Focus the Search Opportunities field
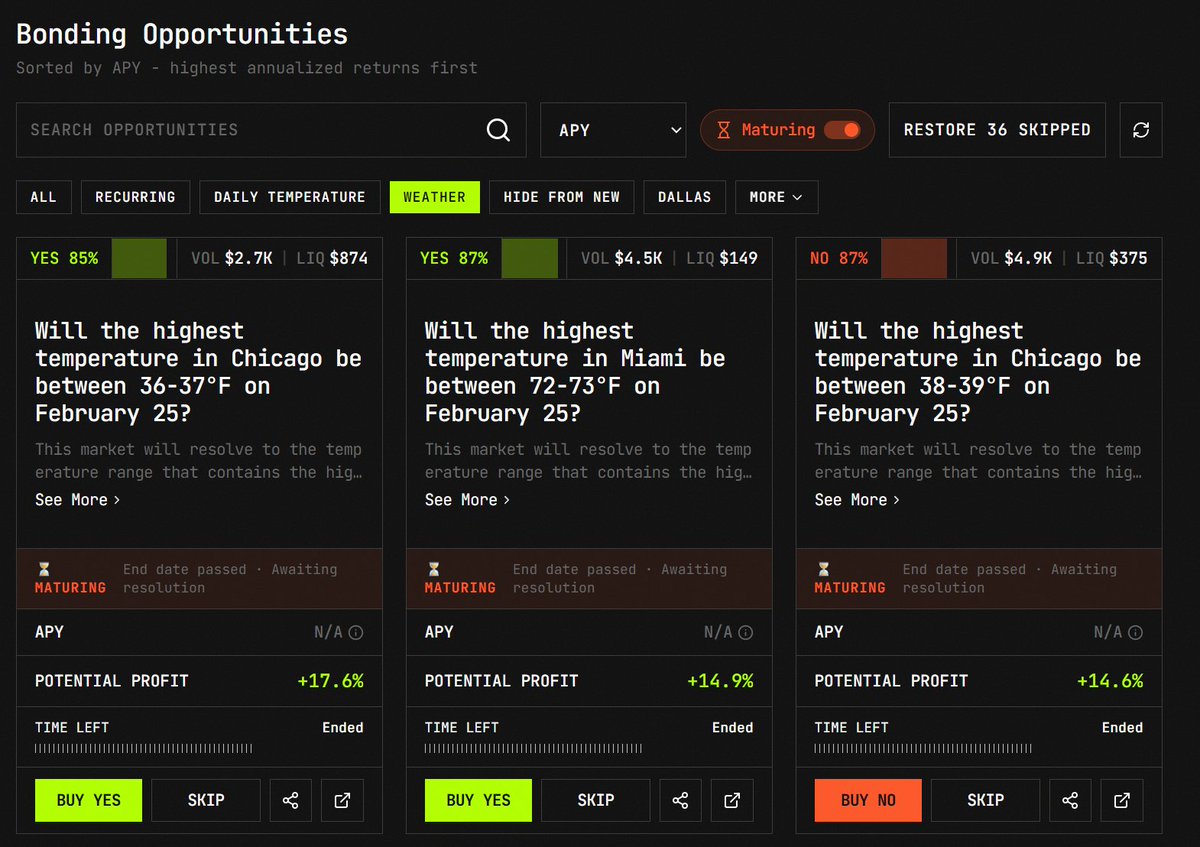The image size is (1200, 847). pos(271,130)
